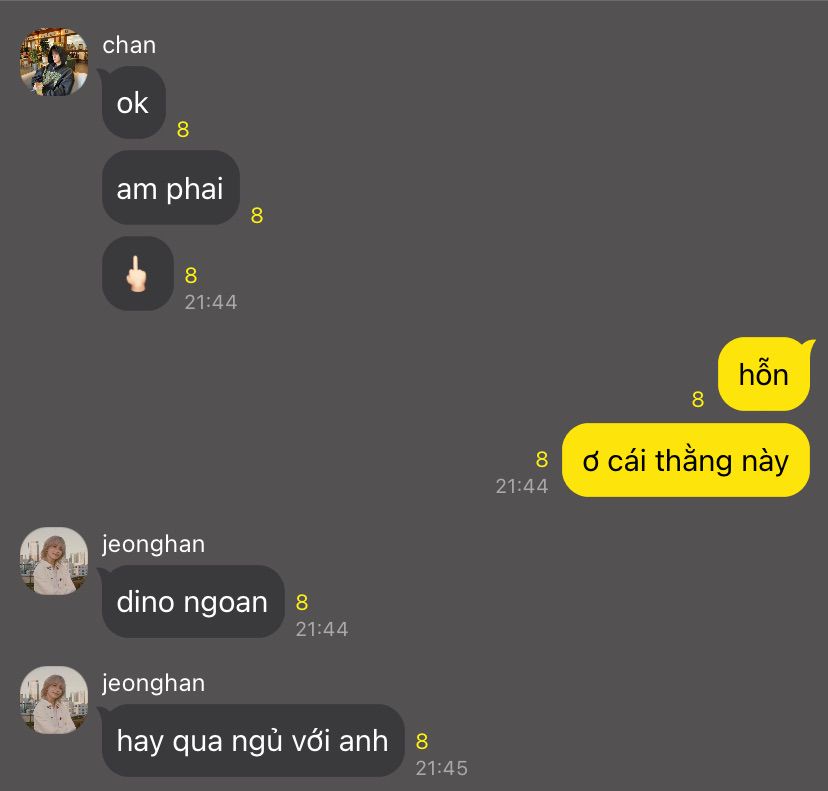The height and width of the screenshot is (791, 828).
Task: Select the 'am phai' message bubble
Action: (x=171, y=187)
